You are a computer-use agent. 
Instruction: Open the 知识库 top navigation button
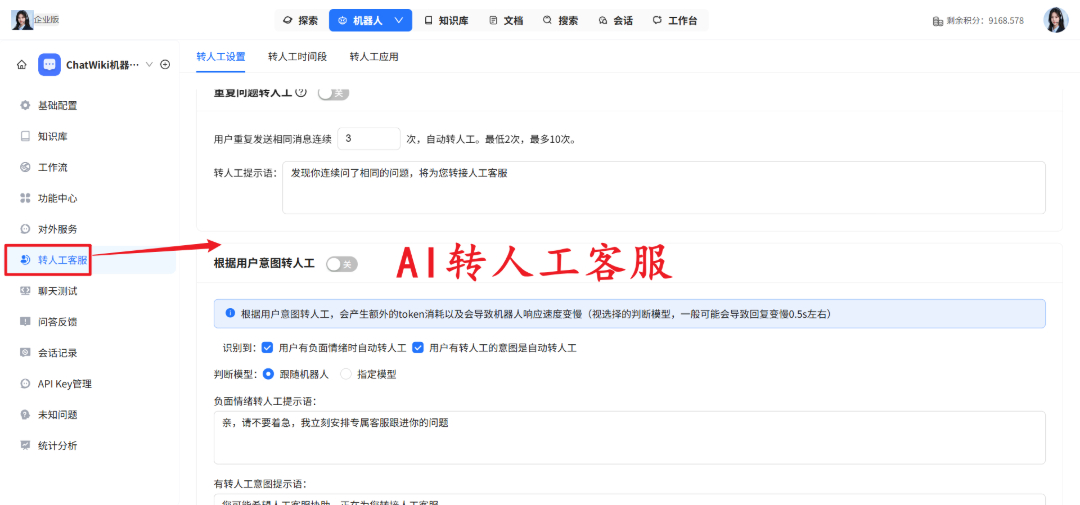tap(446, 21)
